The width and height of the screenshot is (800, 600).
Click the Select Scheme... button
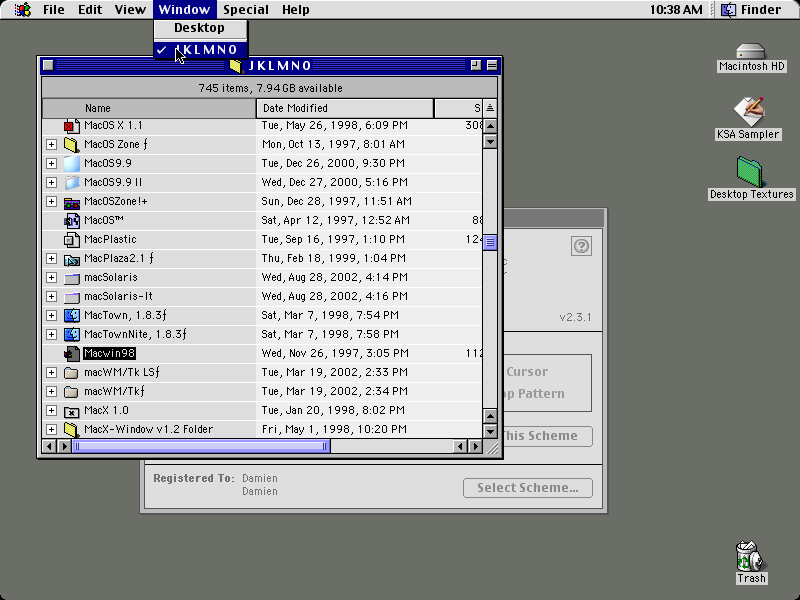528,488
